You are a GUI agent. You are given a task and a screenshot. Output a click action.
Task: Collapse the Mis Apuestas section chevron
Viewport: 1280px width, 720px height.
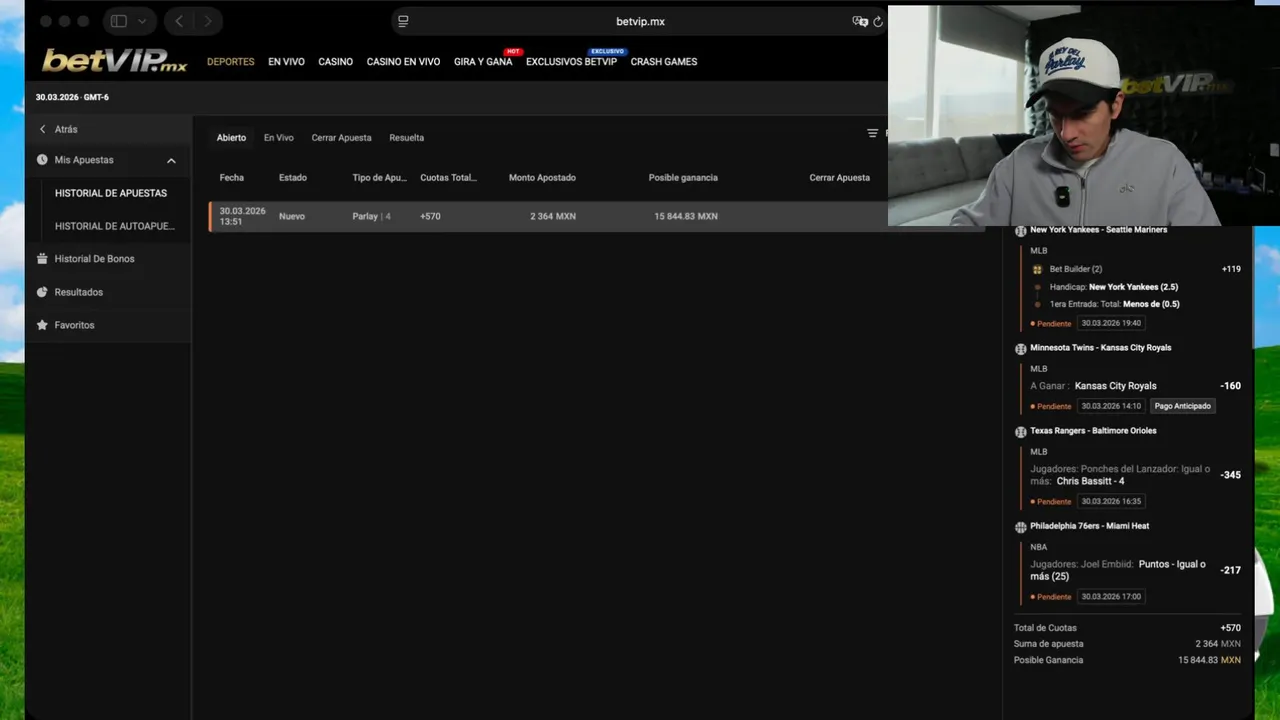(x=171, y=160)
